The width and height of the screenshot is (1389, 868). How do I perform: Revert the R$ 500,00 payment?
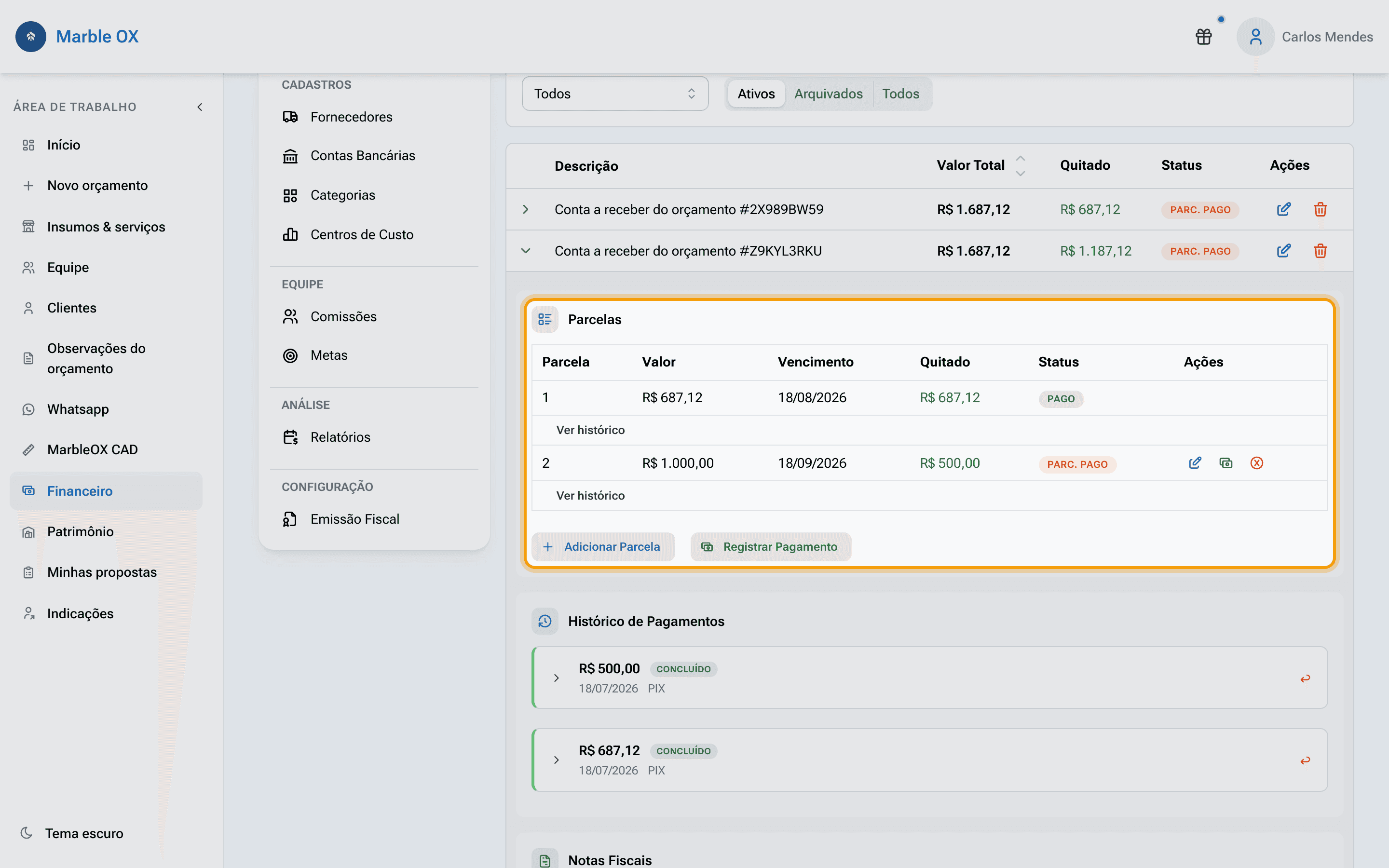click(x=1305, y=678)
